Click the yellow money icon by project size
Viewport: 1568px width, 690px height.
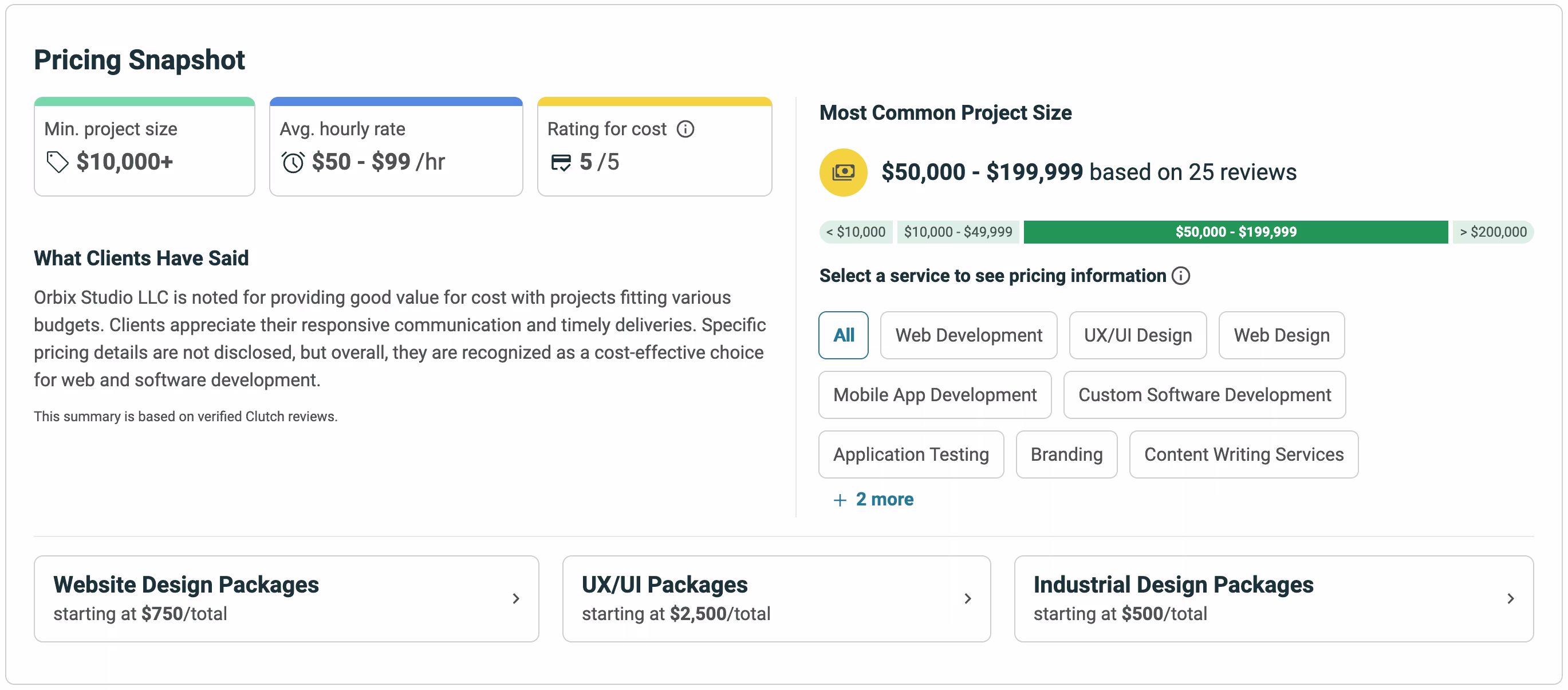[x=843, y=172]
